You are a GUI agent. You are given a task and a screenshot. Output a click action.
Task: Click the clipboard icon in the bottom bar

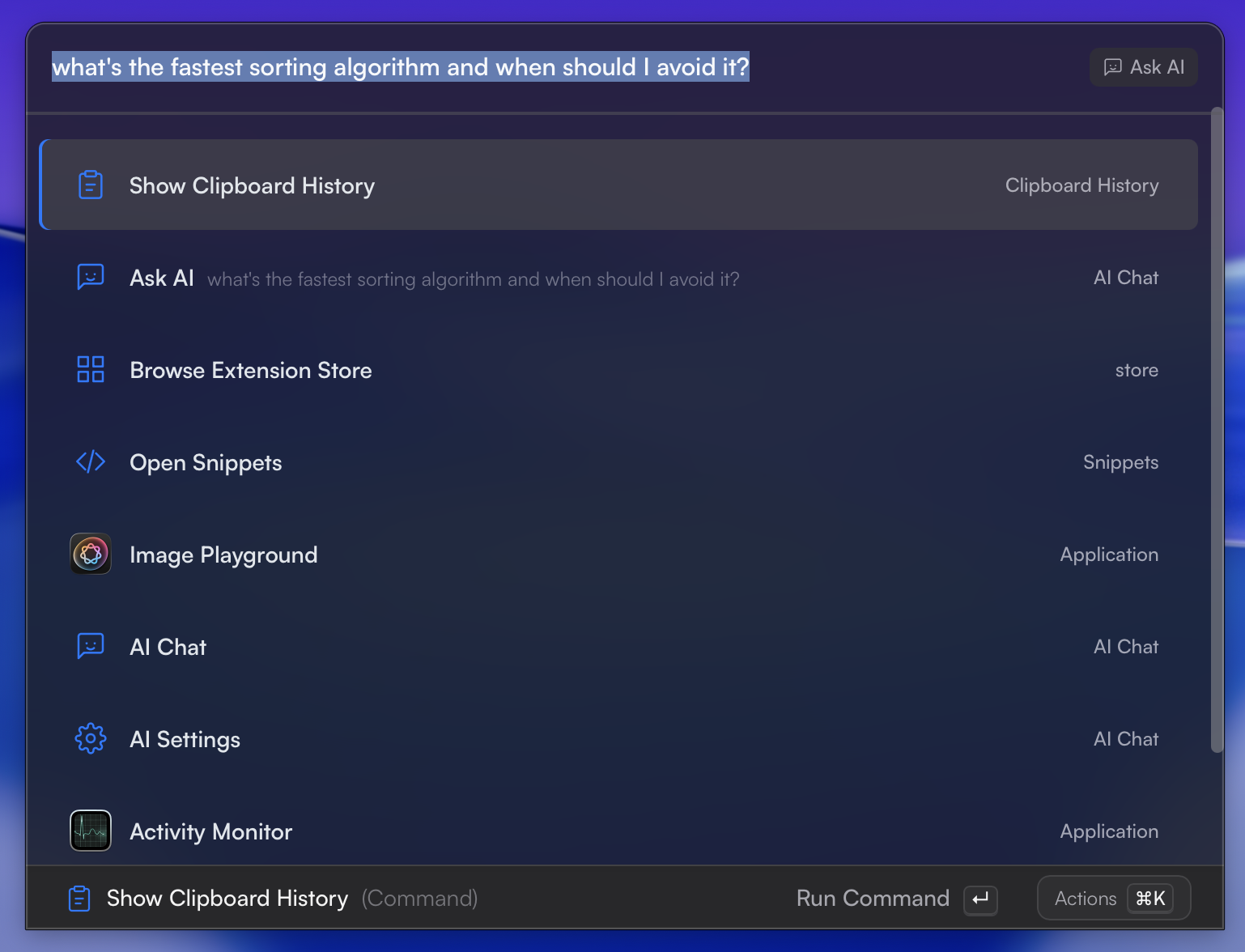click(x=79, y=899)
